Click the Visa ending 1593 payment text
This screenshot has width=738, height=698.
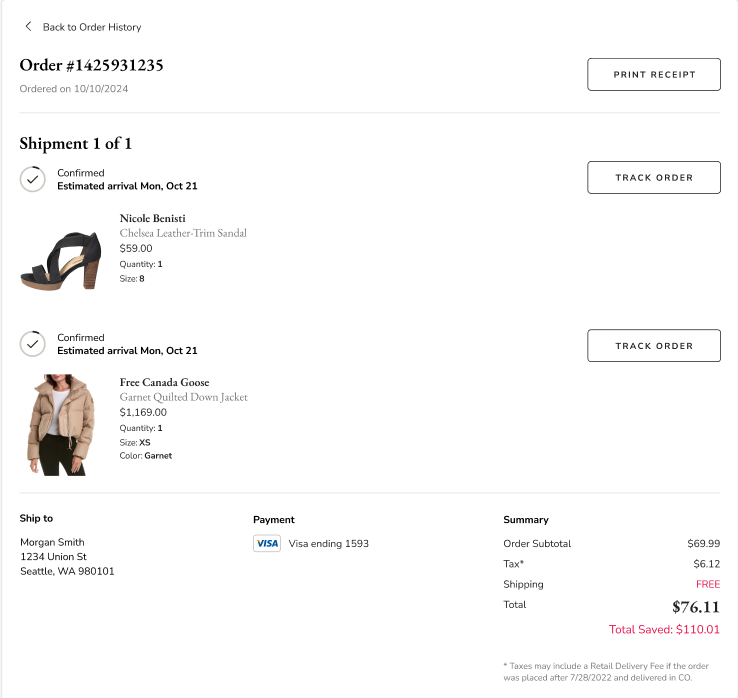pos(328,544)
